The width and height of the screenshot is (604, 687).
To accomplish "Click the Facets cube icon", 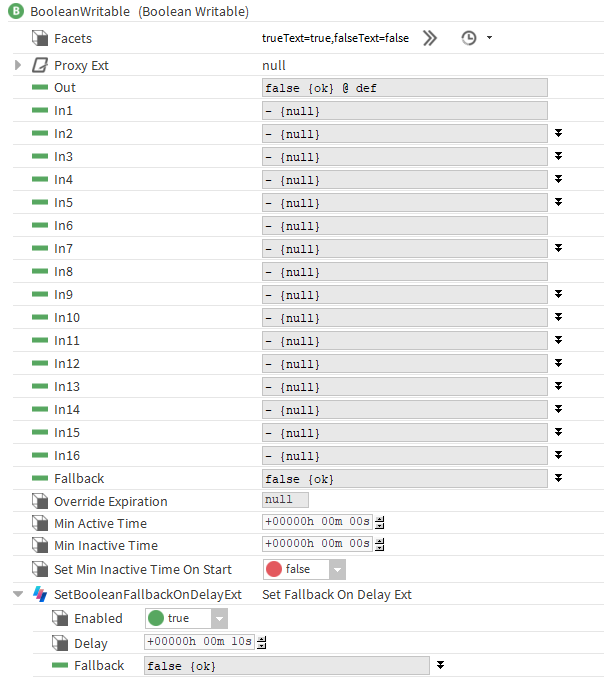I will pyautogui.click(x=40, y=38).
